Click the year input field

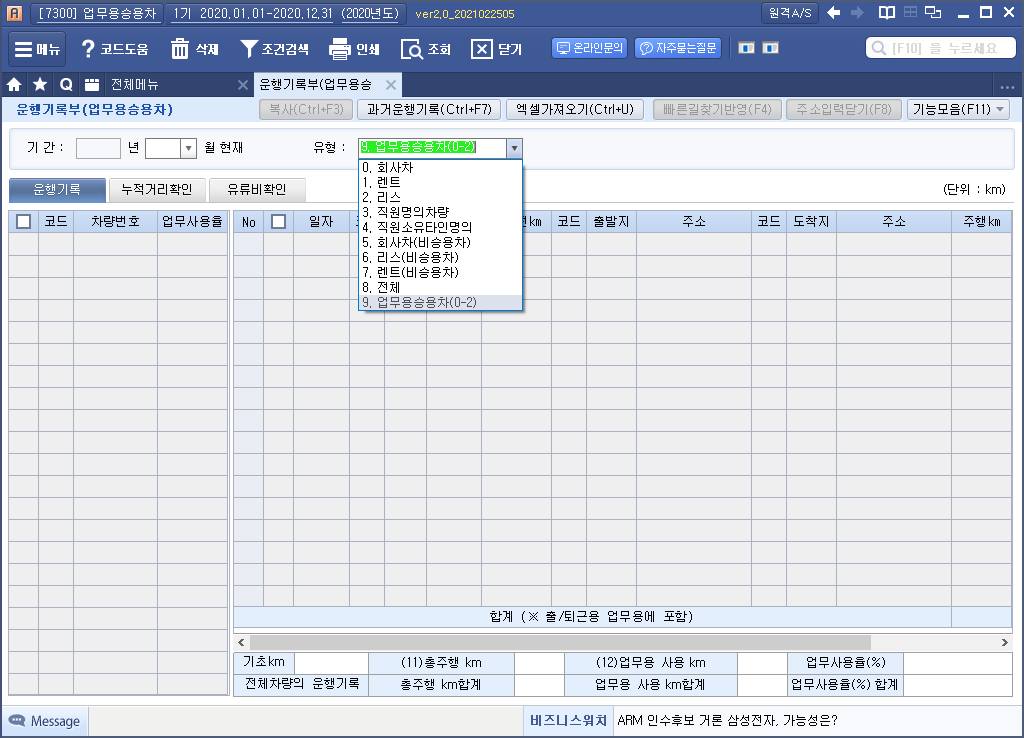click(98, 148)
